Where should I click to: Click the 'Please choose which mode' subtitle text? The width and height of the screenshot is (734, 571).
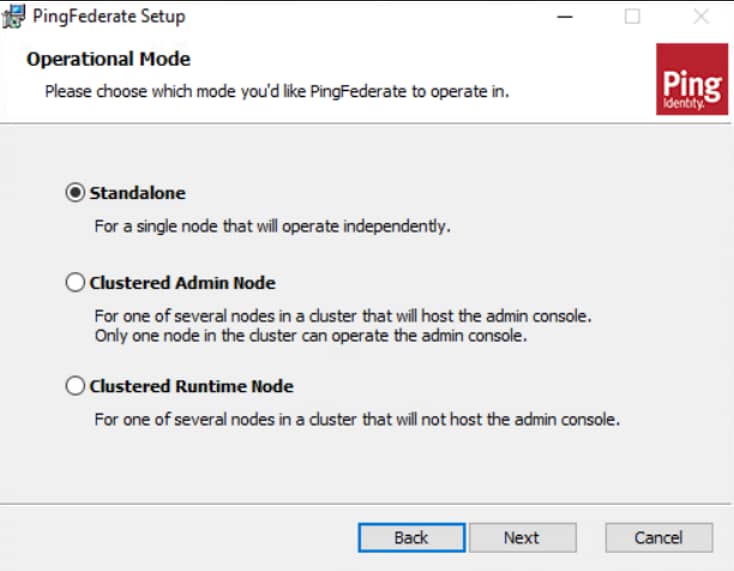coord(277,92)
